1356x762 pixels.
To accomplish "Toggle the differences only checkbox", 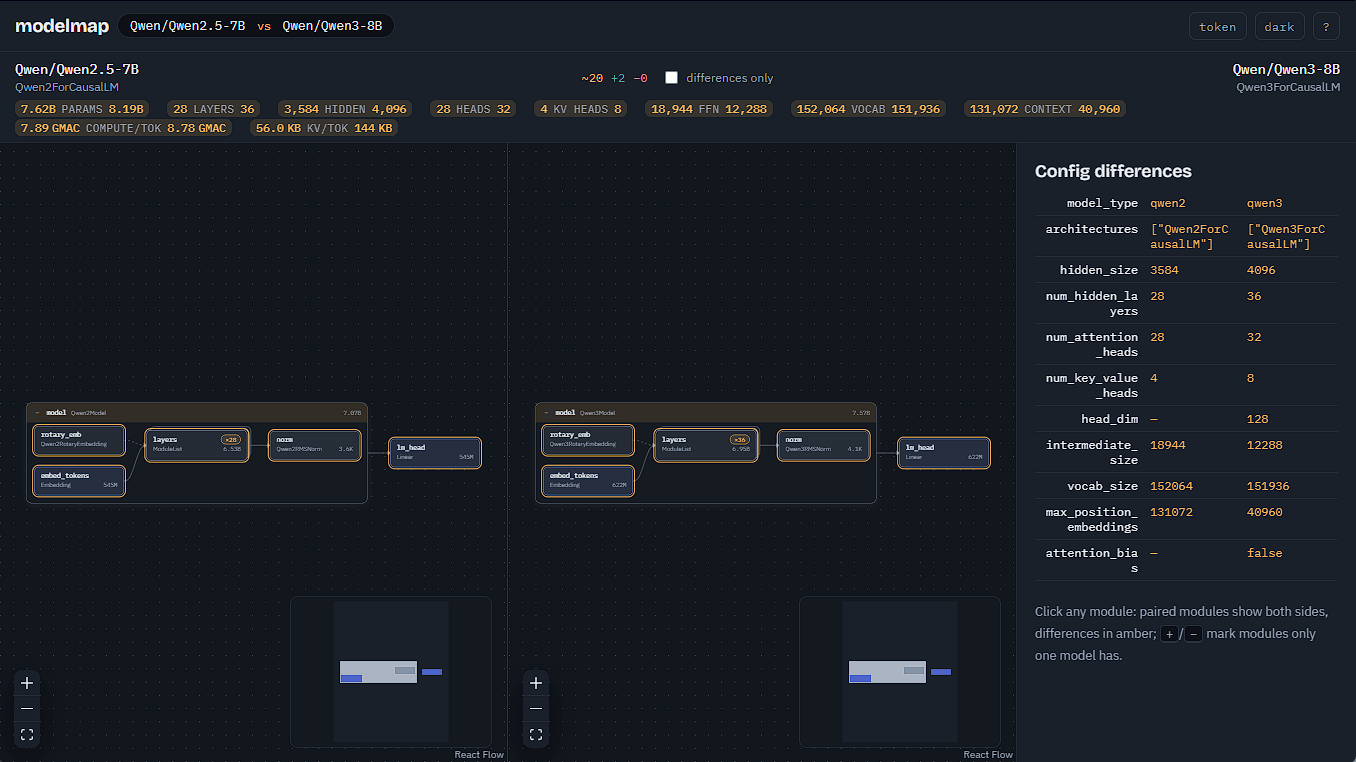I will [672, 78].
